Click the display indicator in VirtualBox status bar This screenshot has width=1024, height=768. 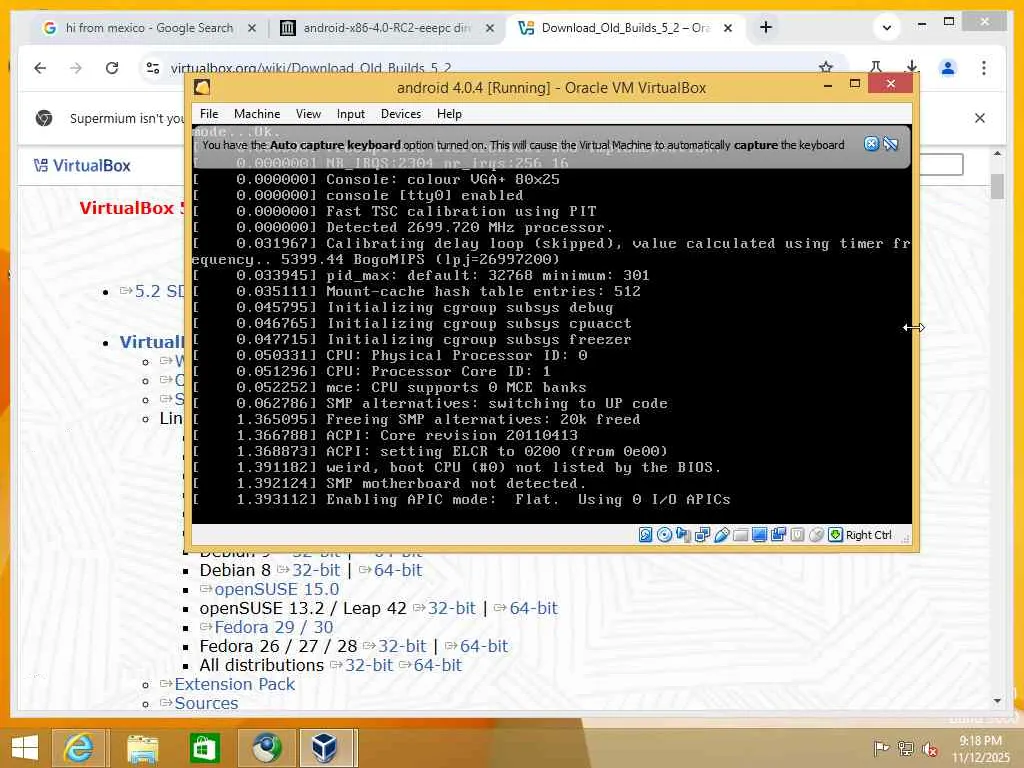759,535
